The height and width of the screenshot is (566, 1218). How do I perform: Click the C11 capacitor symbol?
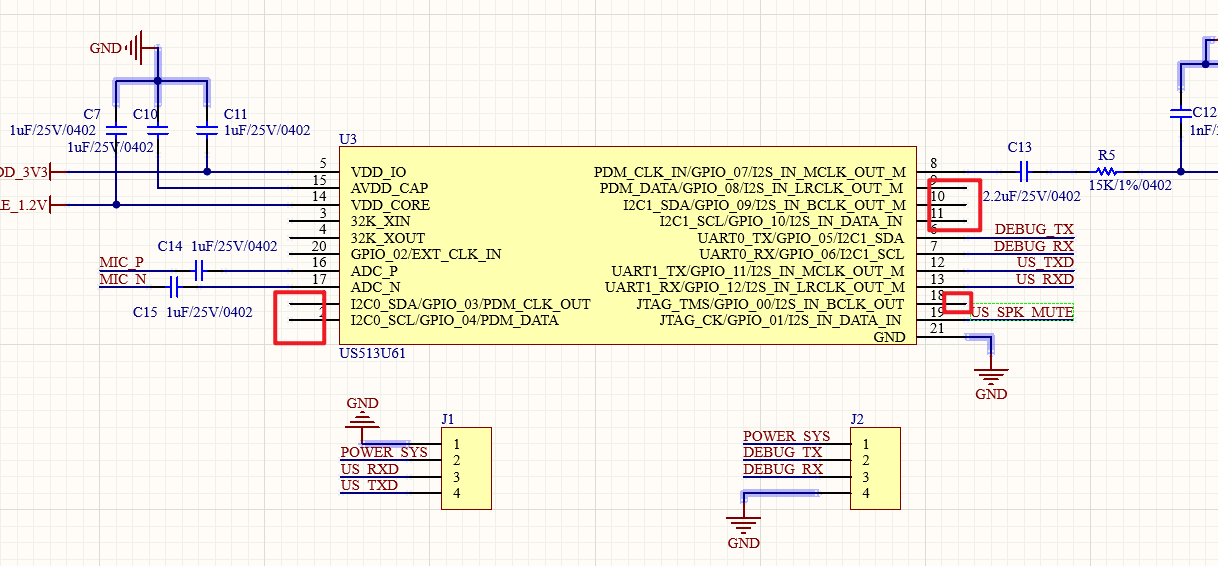click(x=207, y=130)
